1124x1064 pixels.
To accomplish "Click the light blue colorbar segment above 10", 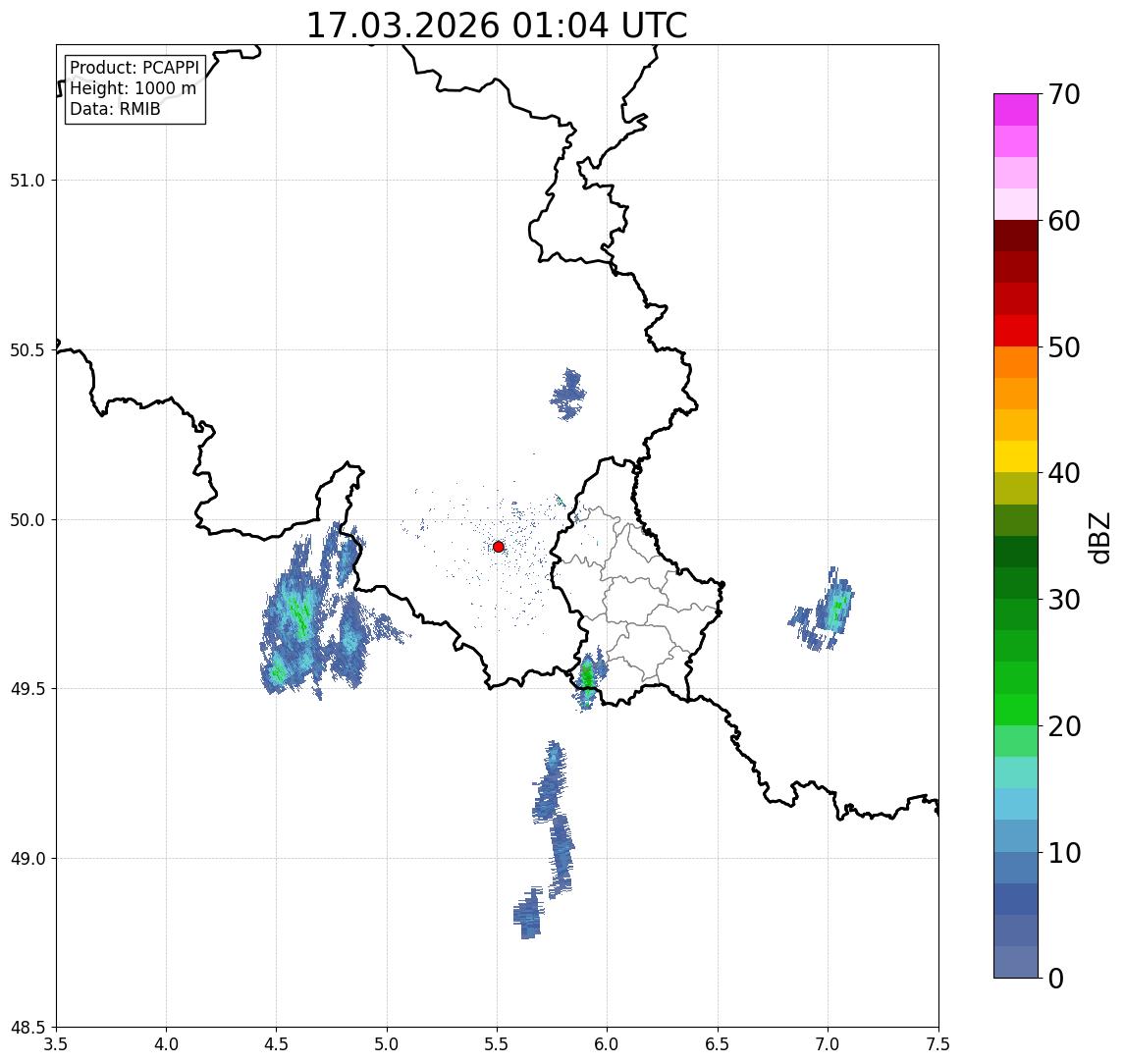I will coord(1016,835).
